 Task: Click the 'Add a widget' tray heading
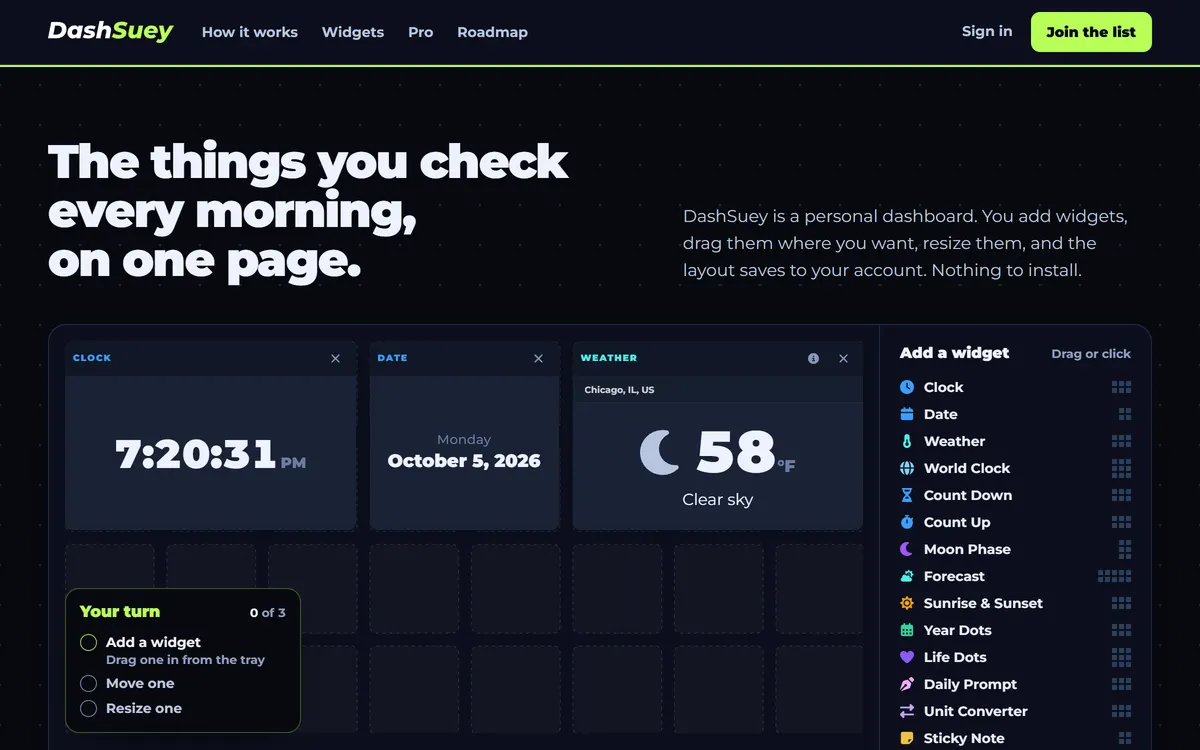click(954, 353)
